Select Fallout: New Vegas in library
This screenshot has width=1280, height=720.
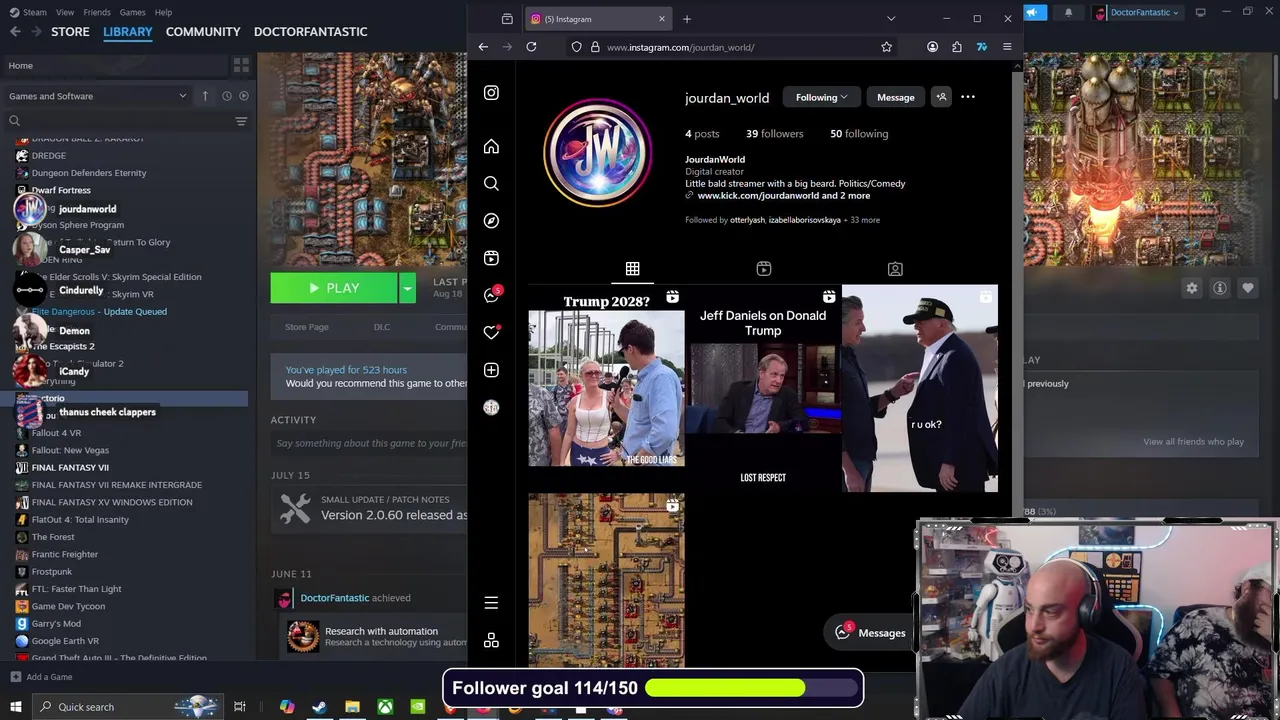(x=70, y=450)
